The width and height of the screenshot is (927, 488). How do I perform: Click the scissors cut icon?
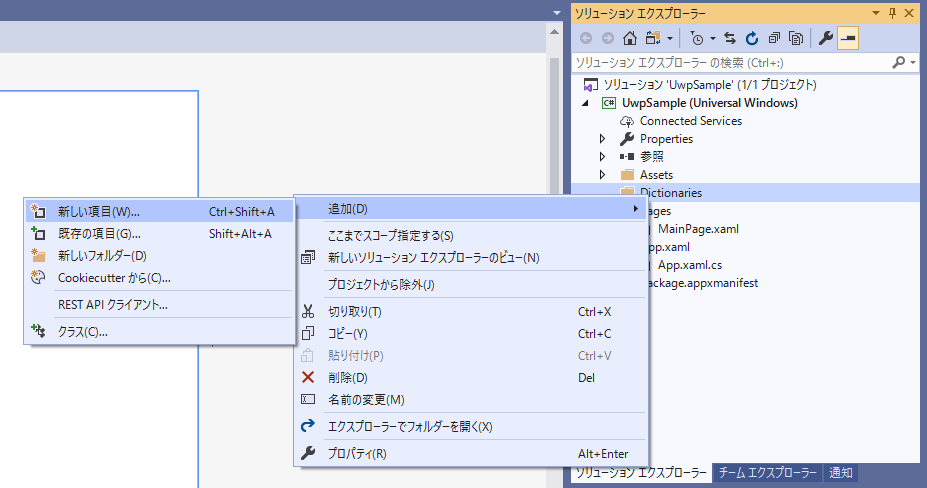[x=308, y=311]
